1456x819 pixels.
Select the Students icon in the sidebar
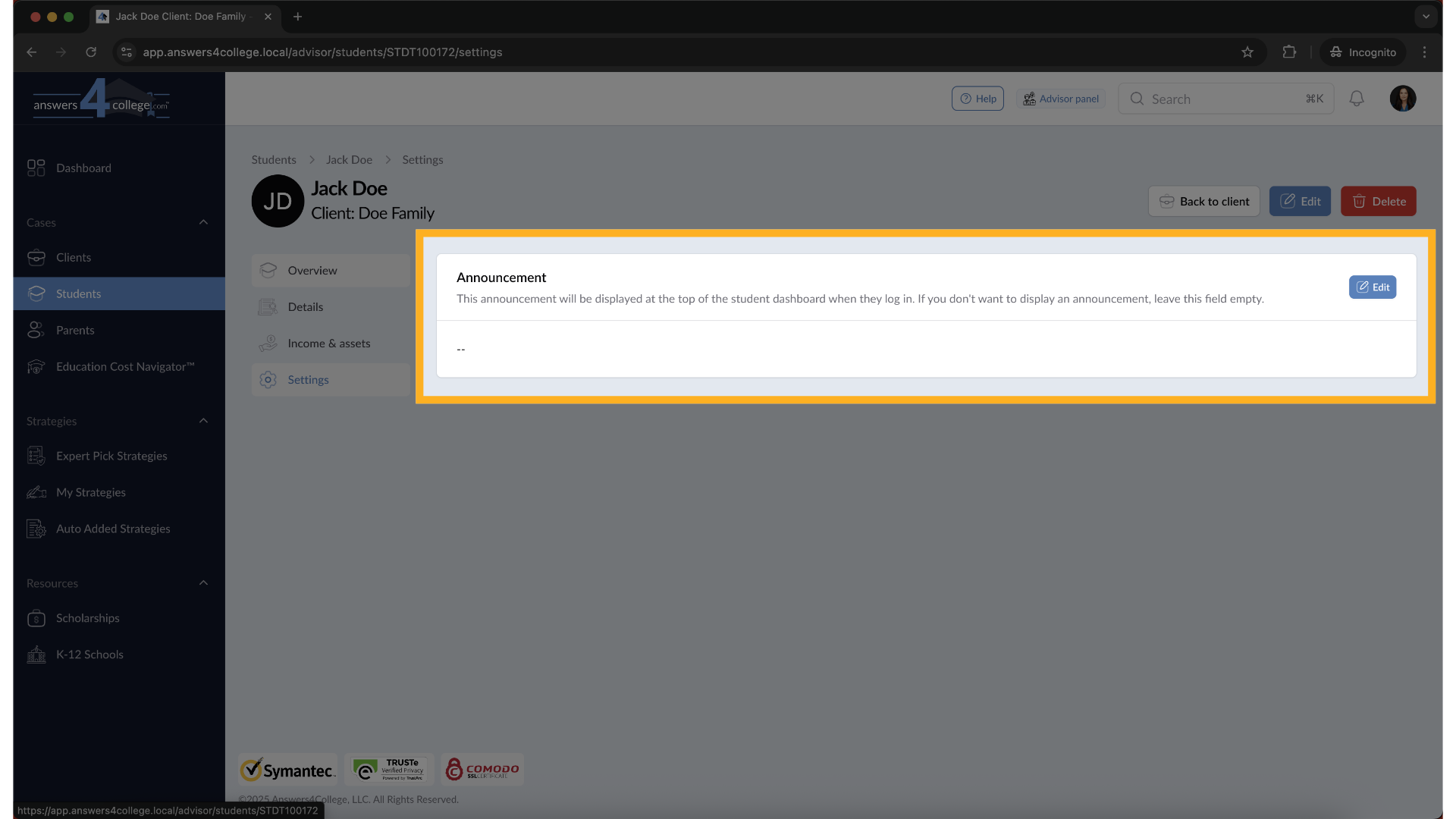click(x=36, y=293)
